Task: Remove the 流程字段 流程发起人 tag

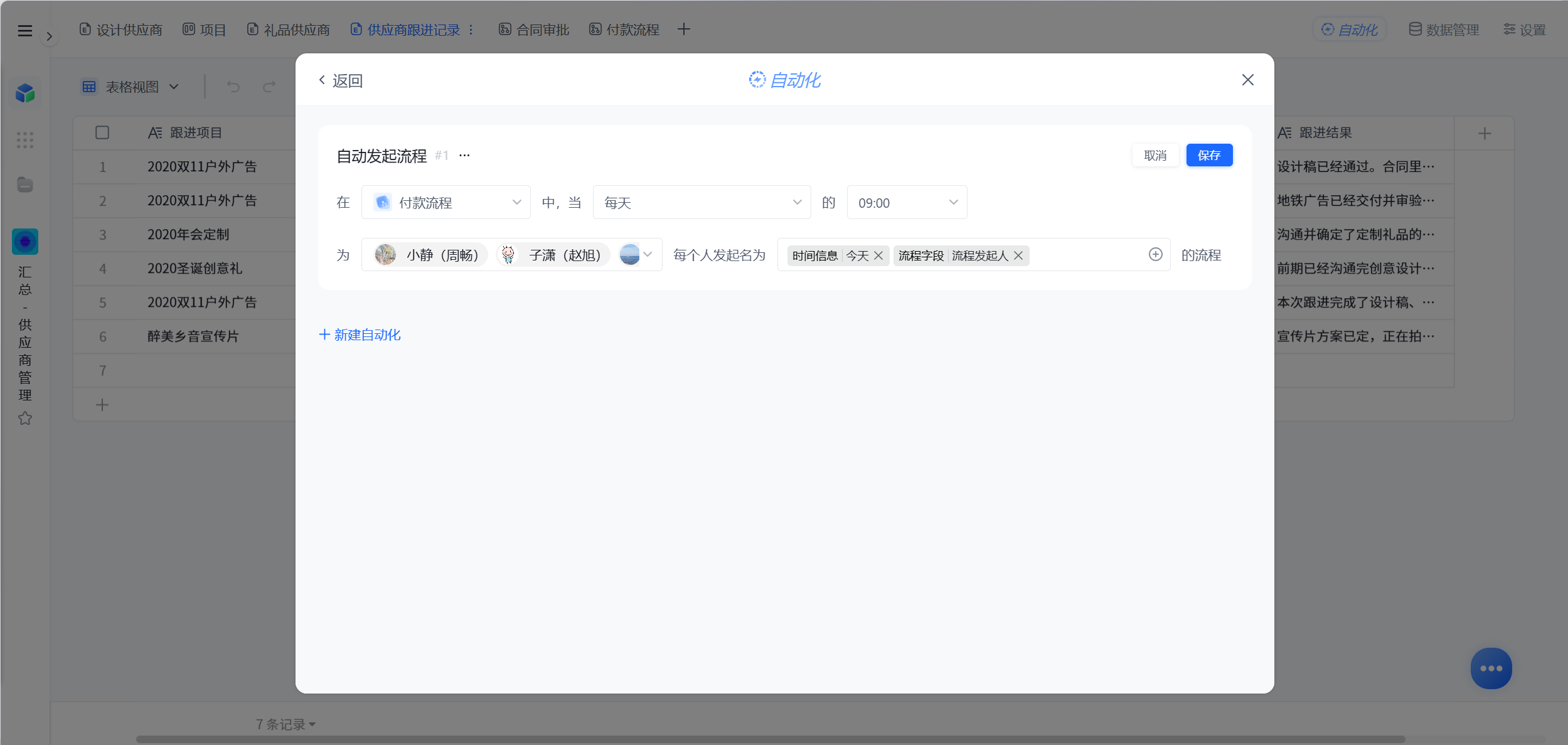Action: coord(1018,255)
